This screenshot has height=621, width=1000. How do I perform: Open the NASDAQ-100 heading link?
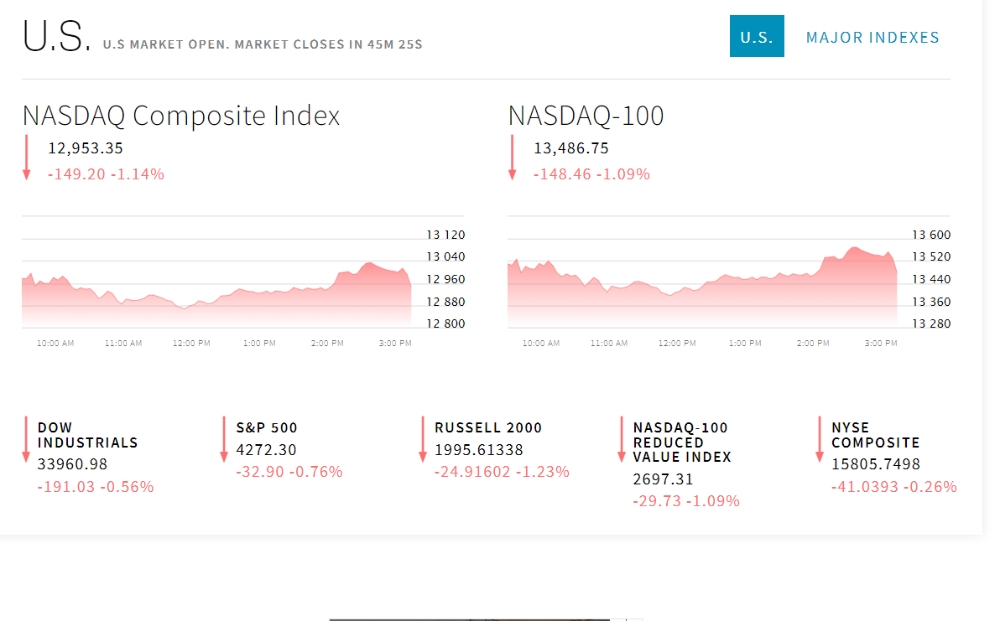point(585,116)
